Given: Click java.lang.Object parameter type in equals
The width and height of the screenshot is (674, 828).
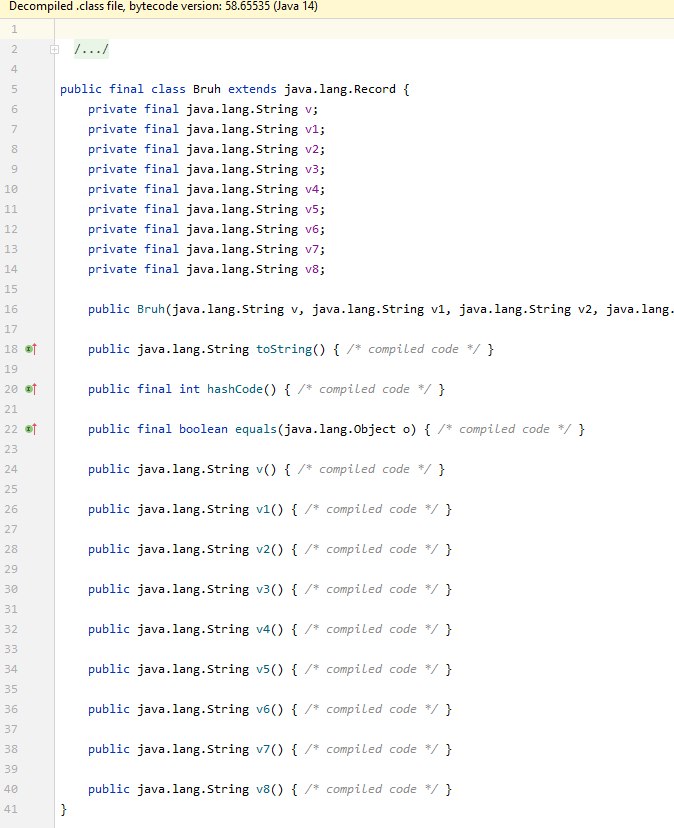Looking at the screenshot, I should point(340,429).
